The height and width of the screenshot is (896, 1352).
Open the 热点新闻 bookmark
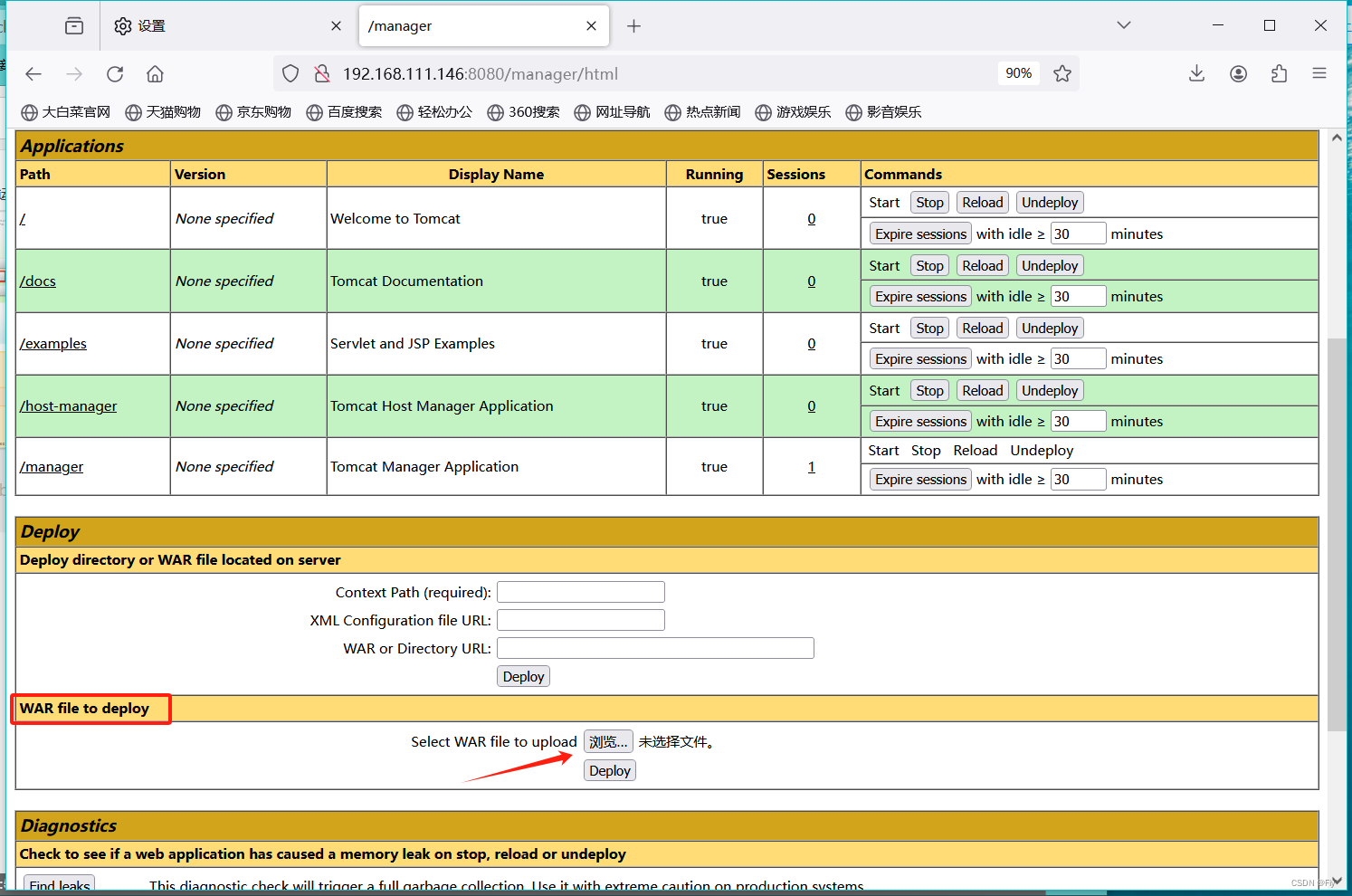pyautogui.click(x=702, y=112)
